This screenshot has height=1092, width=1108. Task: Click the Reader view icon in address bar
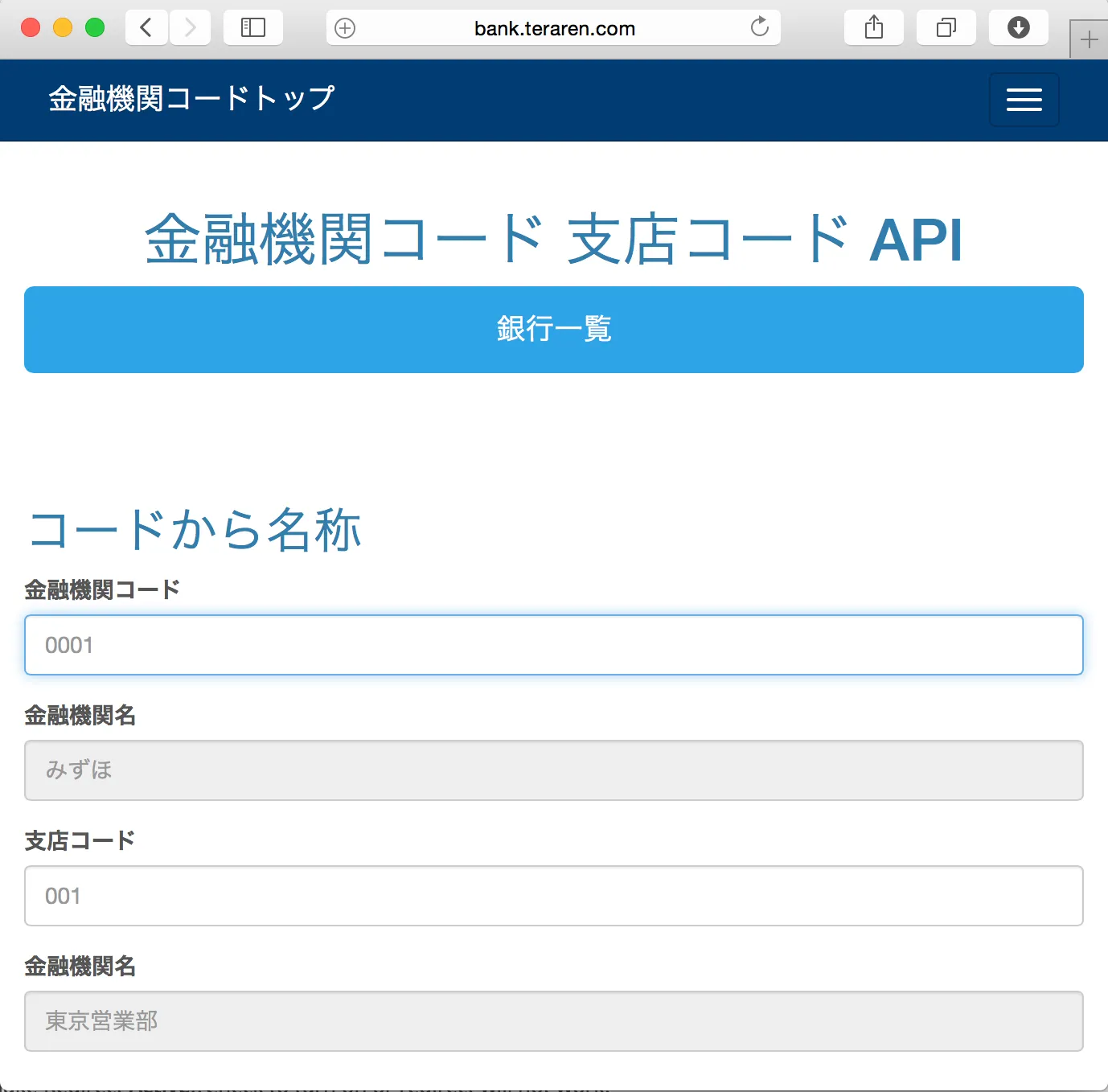click(x=345, y=27)
